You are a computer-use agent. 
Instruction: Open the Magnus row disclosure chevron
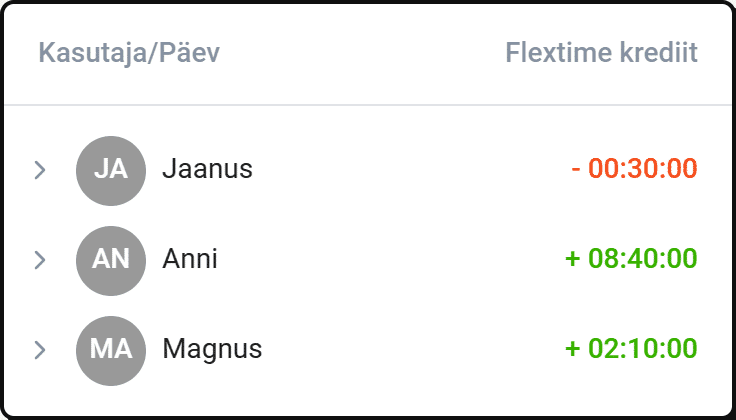point(40,350)
